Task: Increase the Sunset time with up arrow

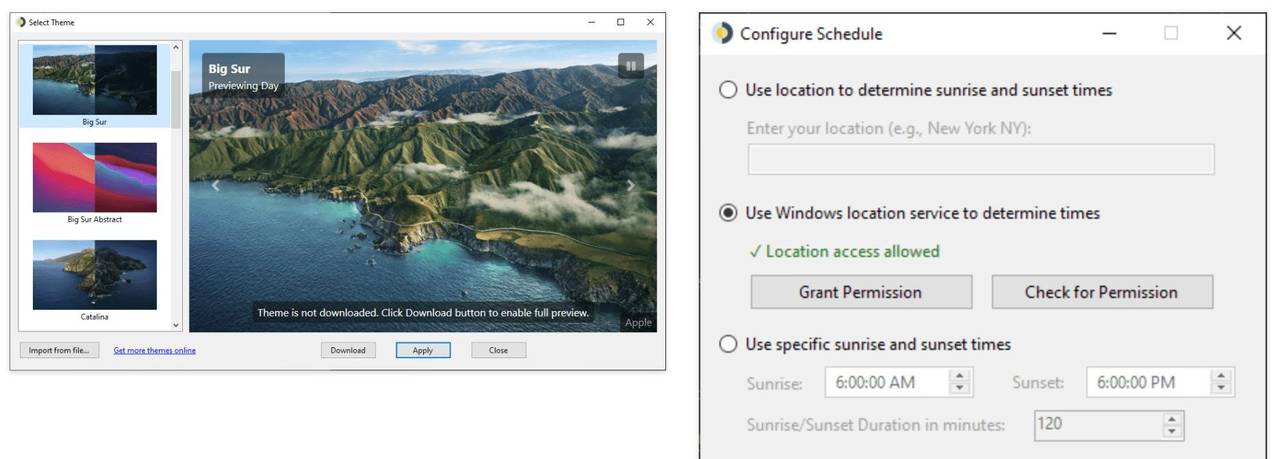Action: pos(1221,376)
